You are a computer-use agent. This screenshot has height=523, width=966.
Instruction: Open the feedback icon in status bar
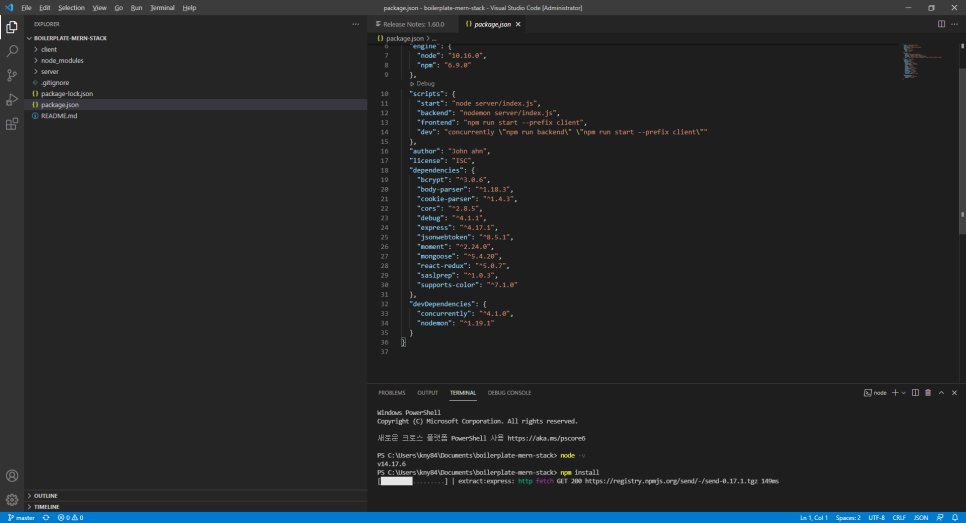pyautogui.click(x=940, y=518)
